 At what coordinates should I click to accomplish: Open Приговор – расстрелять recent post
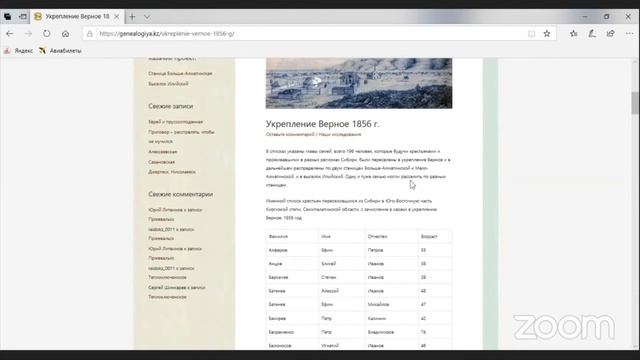(x=181, y=137)
